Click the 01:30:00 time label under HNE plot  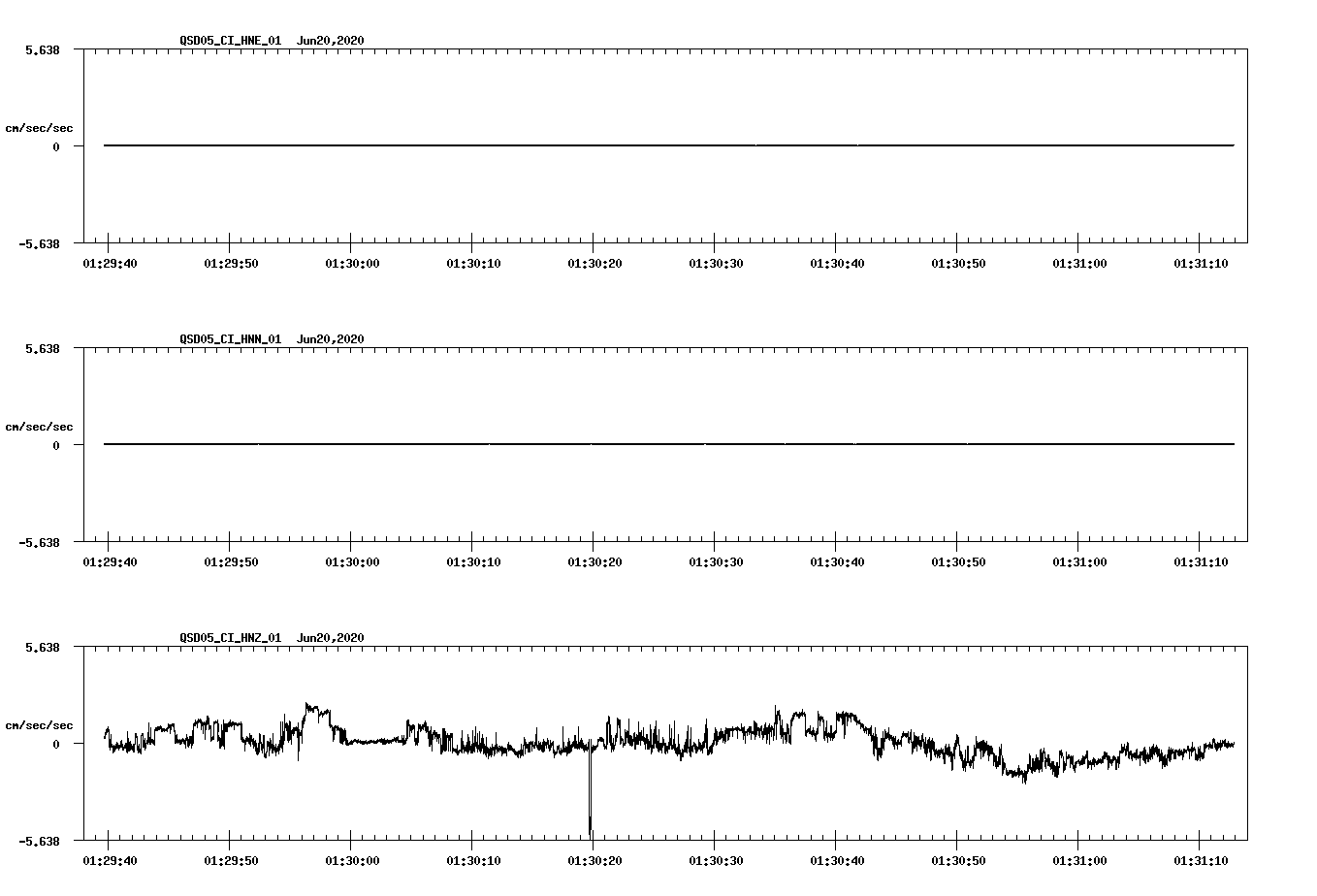pyautogui.click(x=351, y=263)
